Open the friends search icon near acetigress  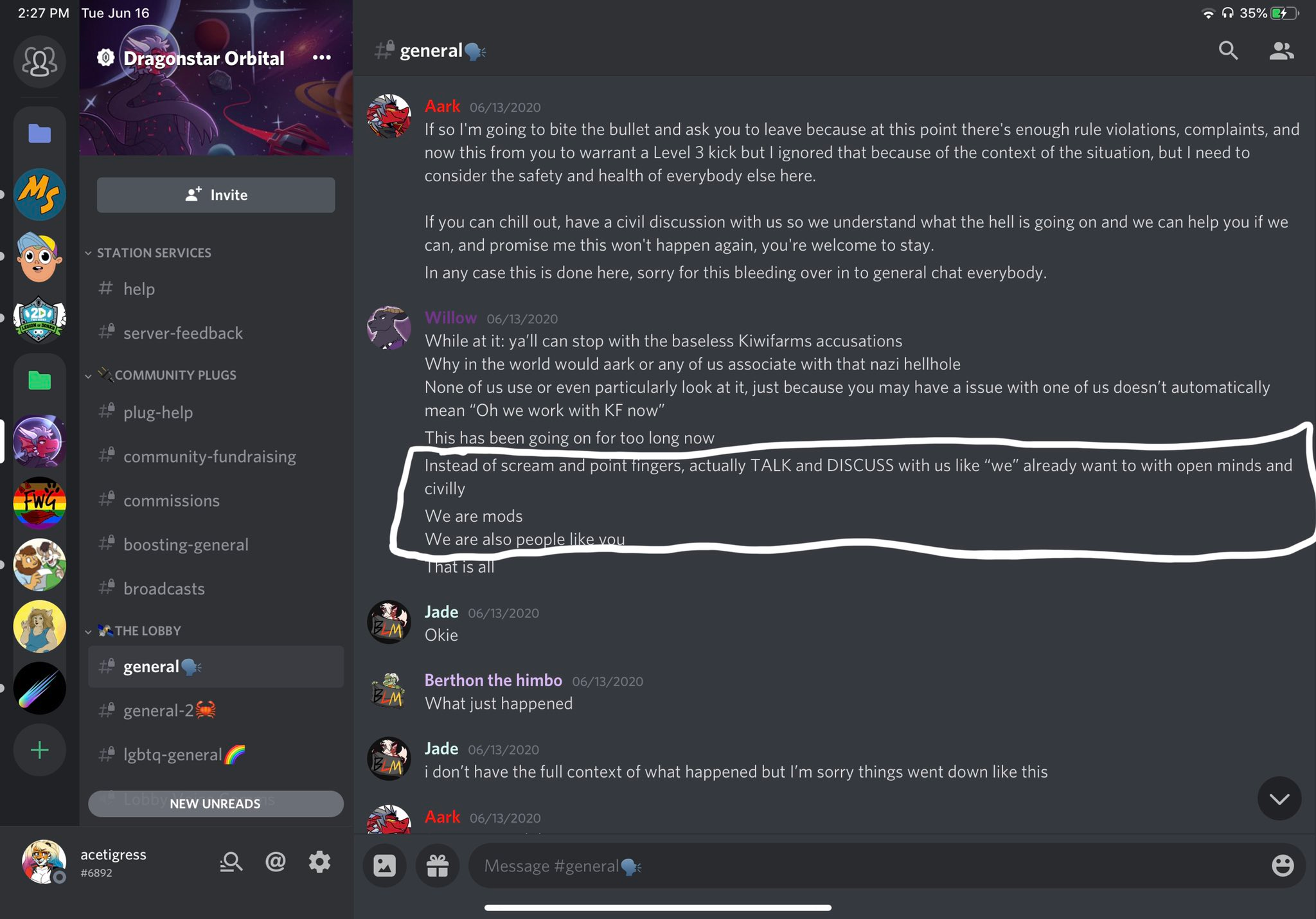231,862
